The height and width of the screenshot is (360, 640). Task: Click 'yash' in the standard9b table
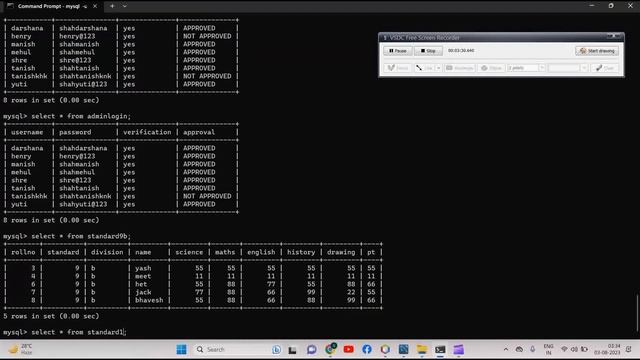pyautogui.click(x=143, y=268)
